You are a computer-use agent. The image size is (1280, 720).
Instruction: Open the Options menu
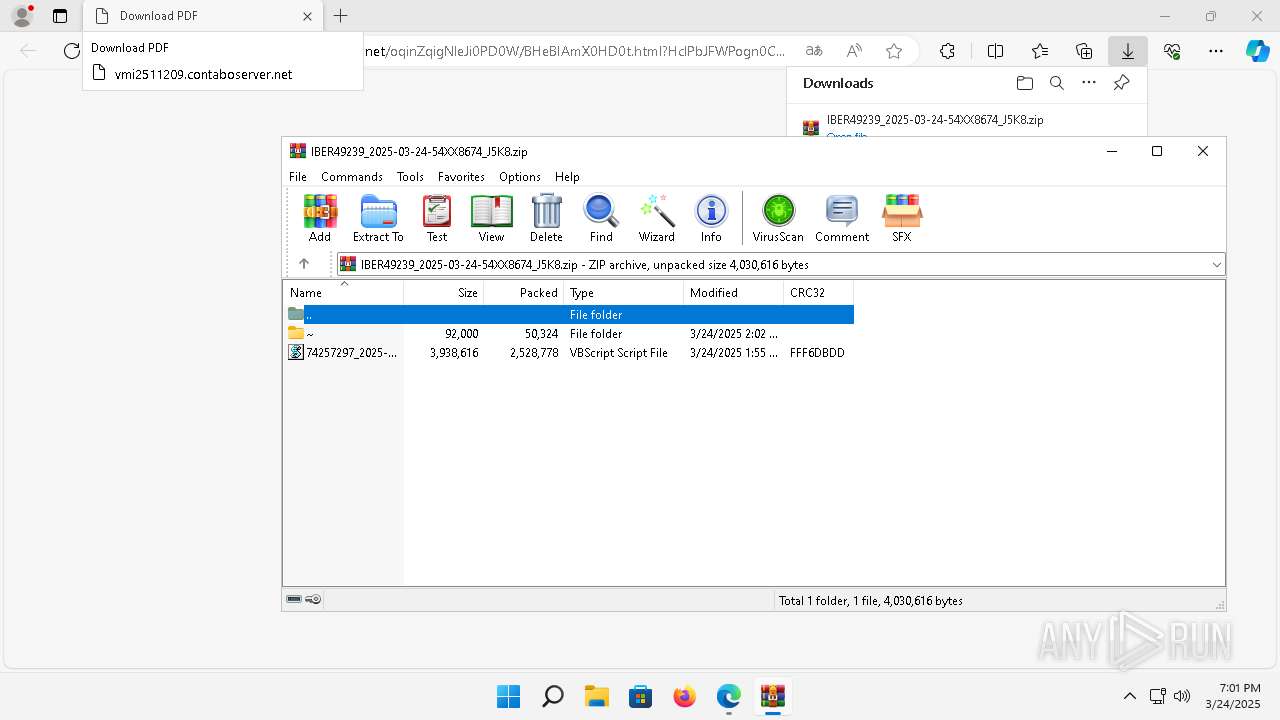(520, 176)
